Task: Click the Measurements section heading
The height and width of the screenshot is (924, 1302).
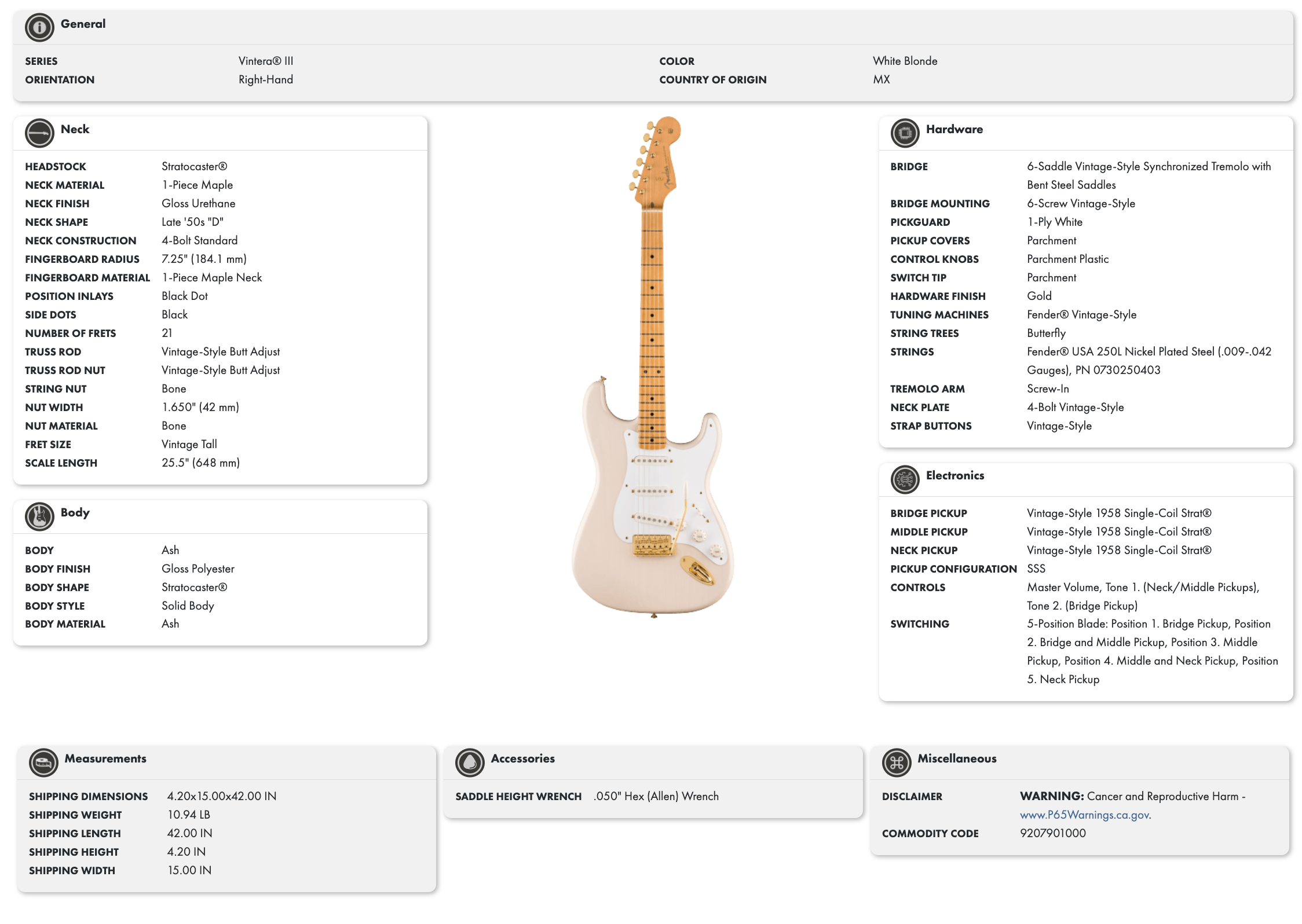Action: tap(105, 758)
